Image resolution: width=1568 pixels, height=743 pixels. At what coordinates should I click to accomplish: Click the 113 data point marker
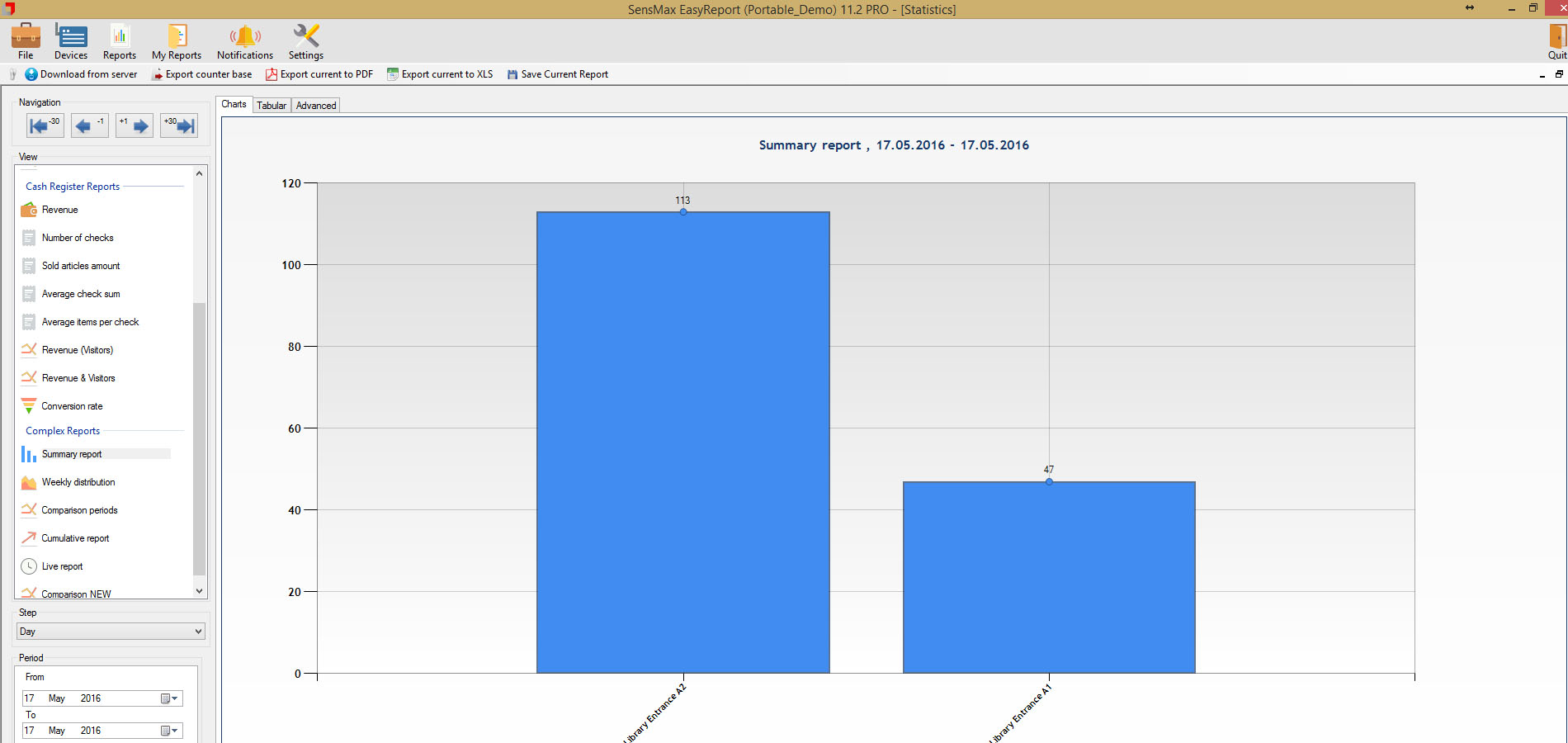coord(683,212)
